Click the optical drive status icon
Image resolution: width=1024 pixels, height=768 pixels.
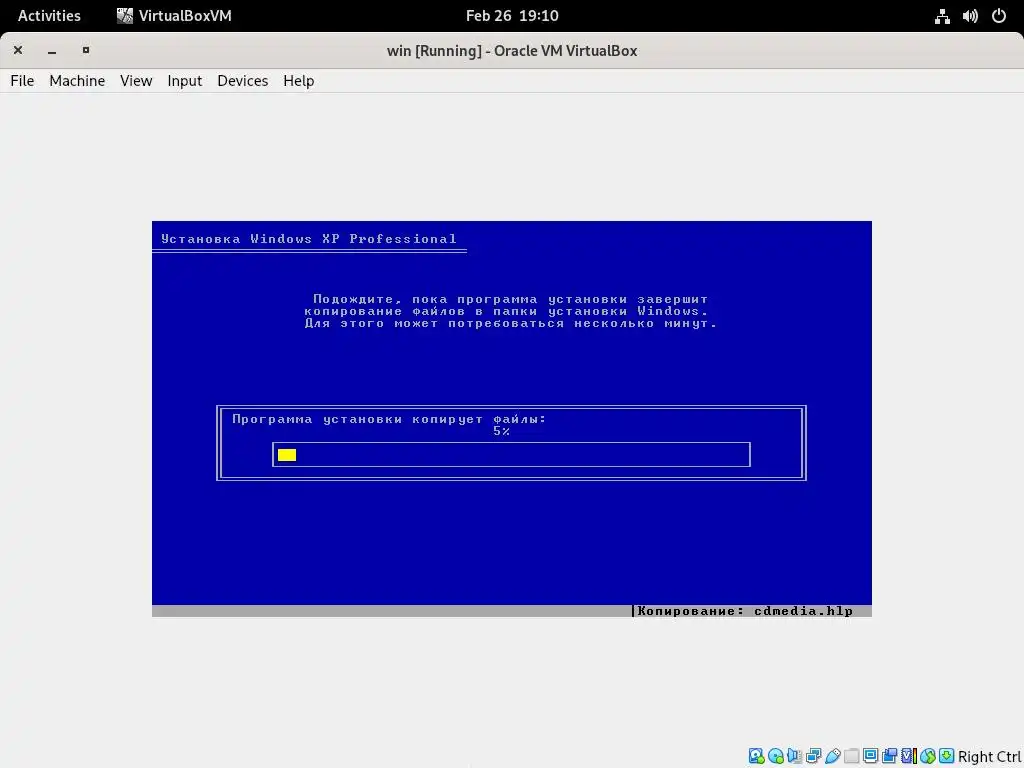tap(776, 756)
